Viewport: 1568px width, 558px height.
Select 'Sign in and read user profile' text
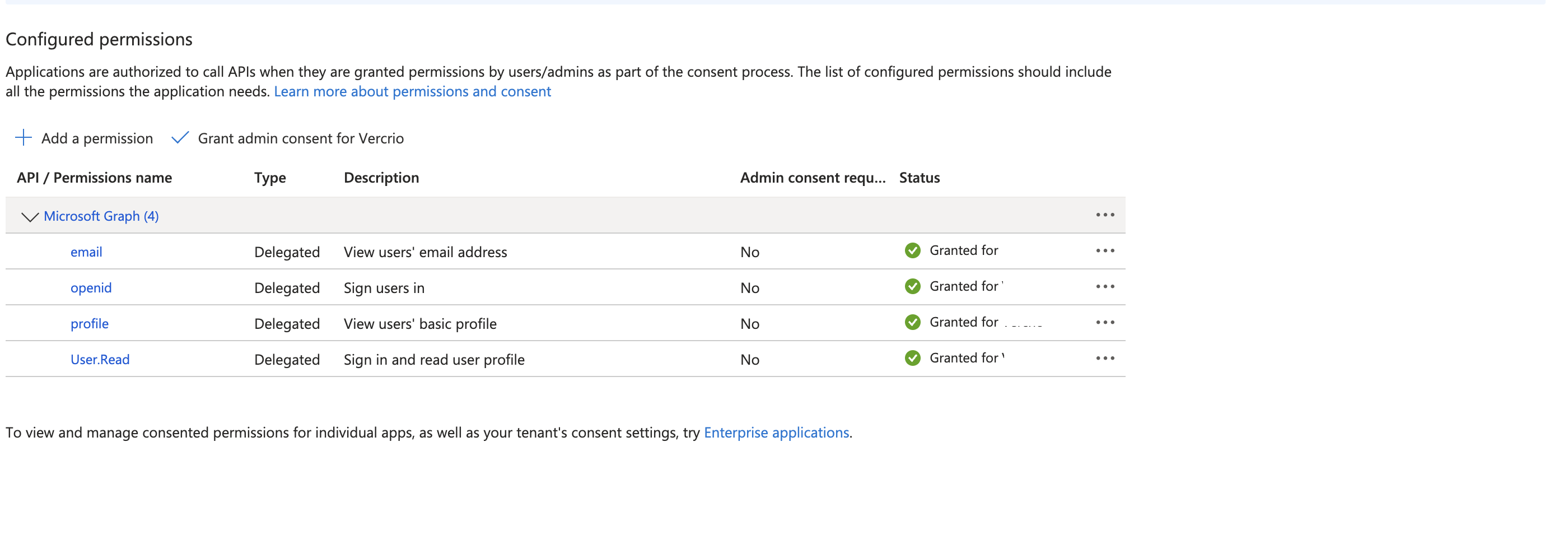pyautogui.click(x=434, y=360)
